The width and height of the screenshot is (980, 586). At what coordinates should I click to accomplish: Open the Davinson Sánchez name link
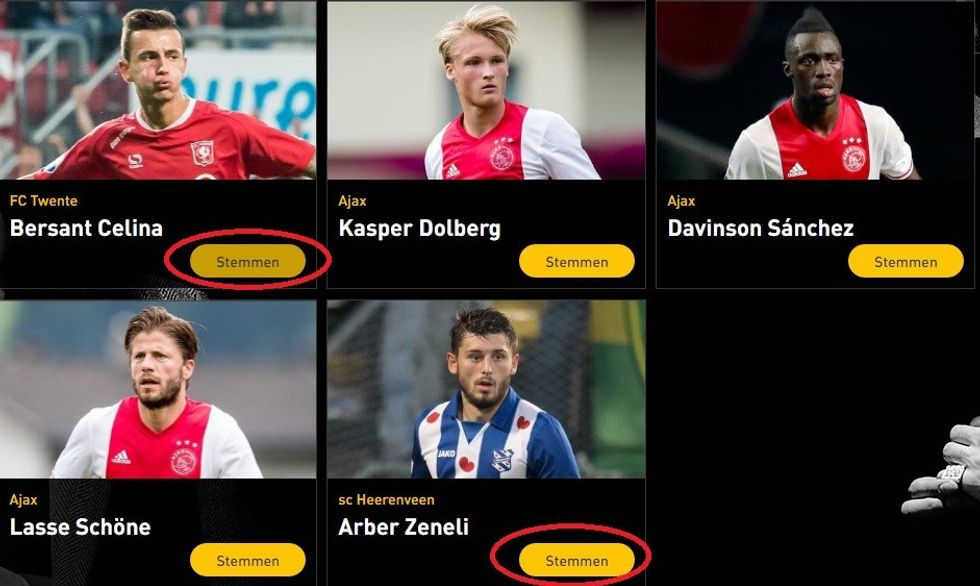(761, 228)
